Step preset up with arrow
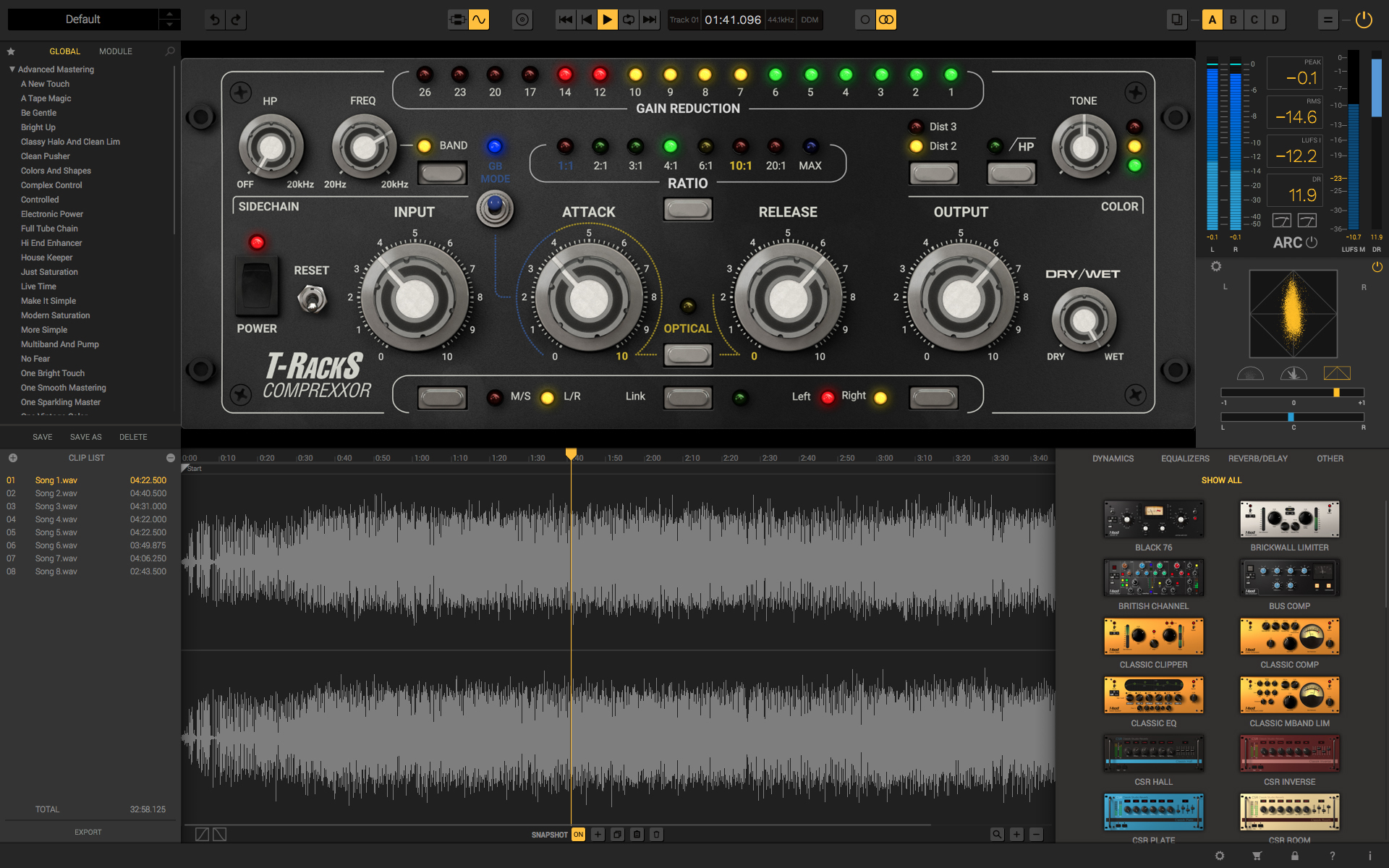The width and height of the screenshot is (1389, 868). click(x=169, y=14)
